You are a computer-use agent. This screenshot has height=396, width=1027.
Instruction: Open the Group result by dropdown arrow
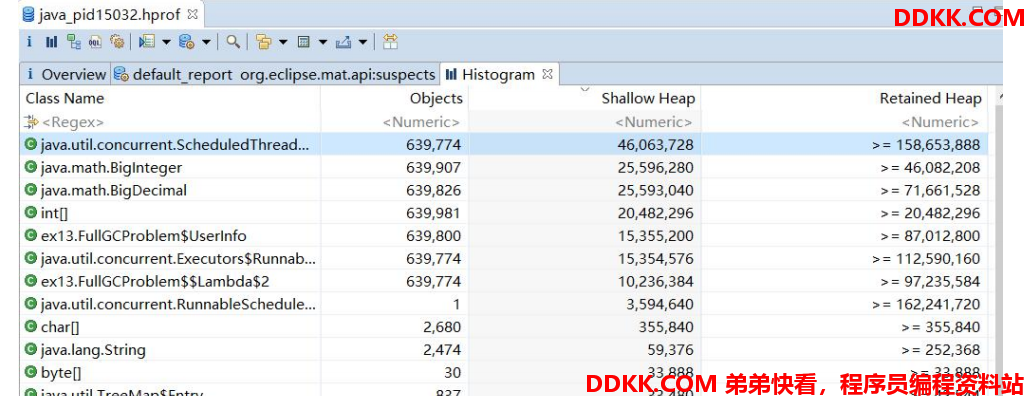point(283,43)
